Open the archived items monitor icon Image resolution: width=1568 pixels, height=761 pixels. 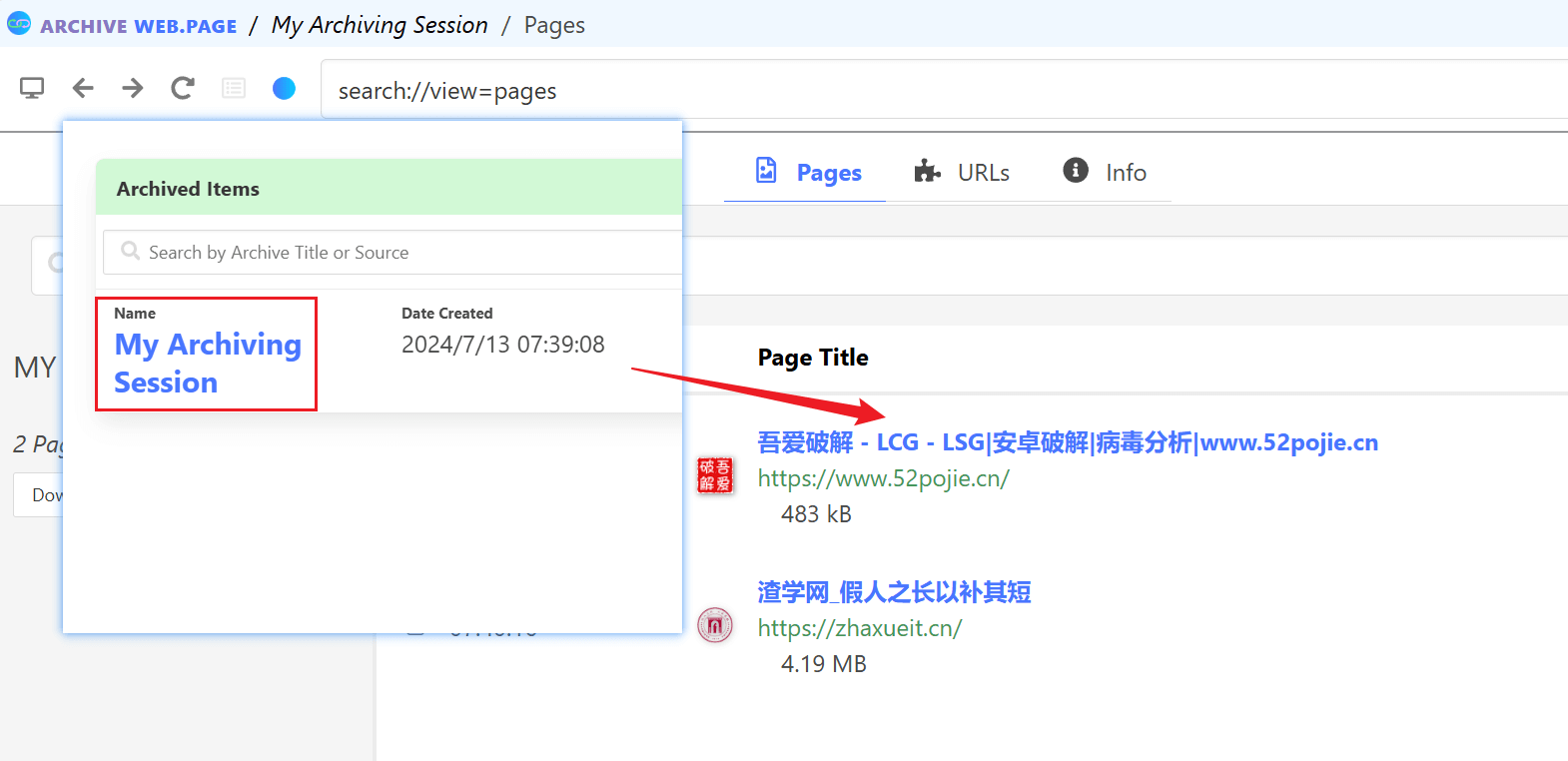coord(32,89)
